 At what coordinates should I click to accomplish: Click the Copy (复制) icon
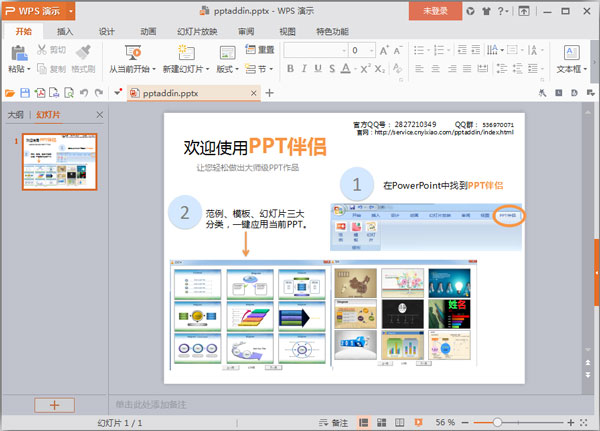tap(42, 69)
